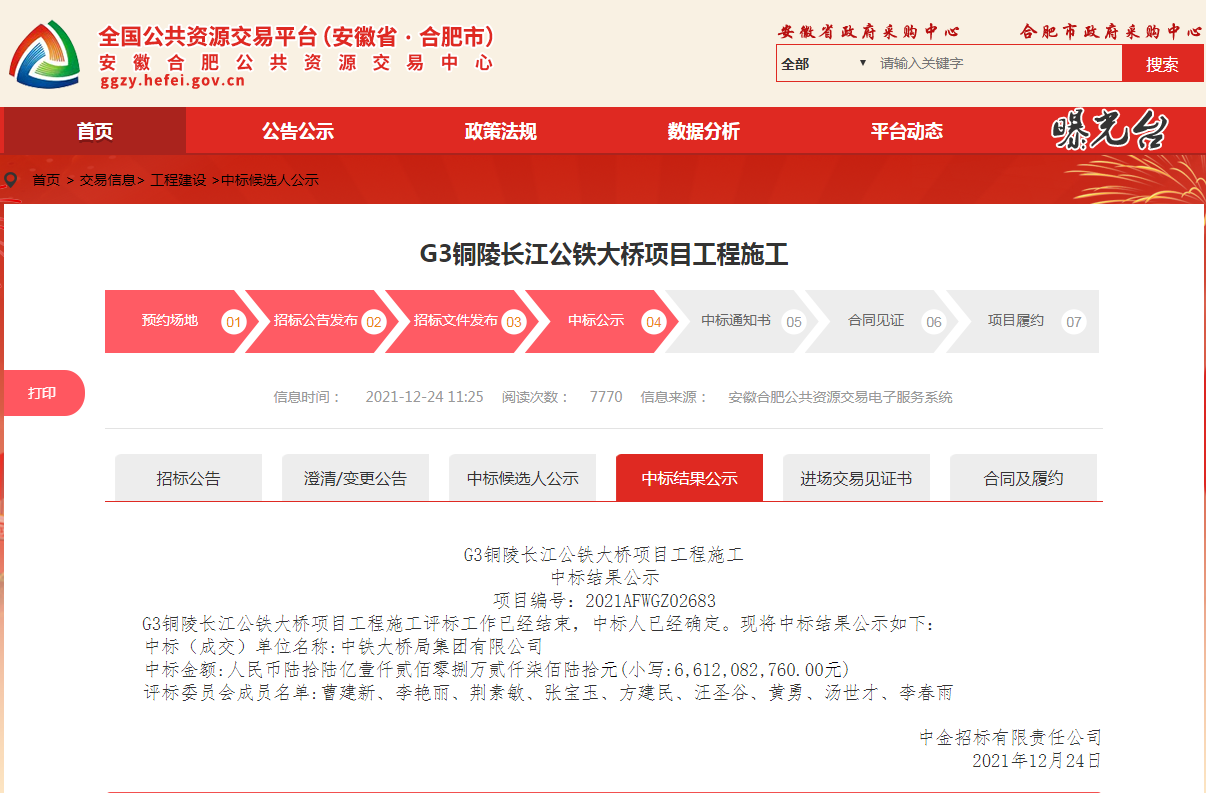Click step 05 中标通知书 arrow
The width and height of the screenshot is (1206, 793).
click(x=736, y=321)
